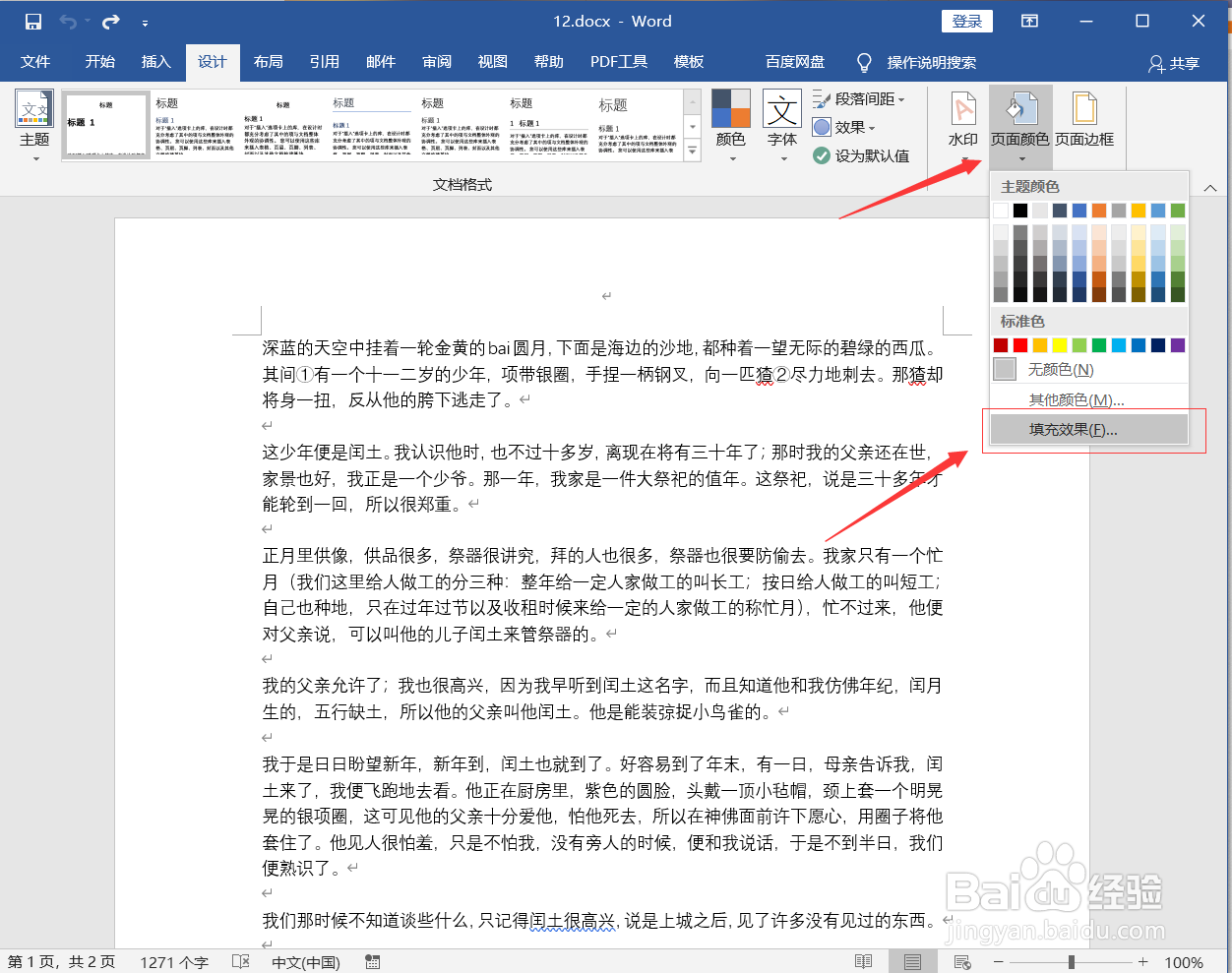1232x973 pixels.
Task: Open the Ribbon Display Options icon
Action: coord(1029,22)
